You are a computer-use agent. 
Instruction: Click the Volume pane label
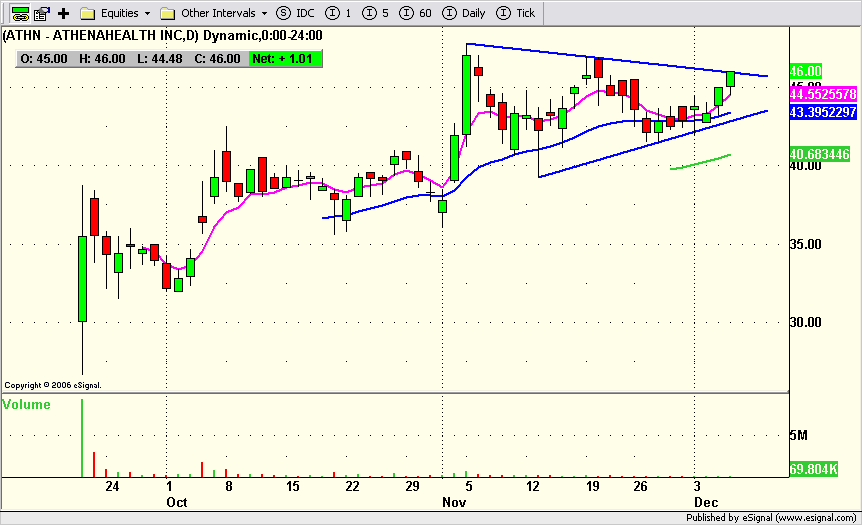click(x=26, y=405)
